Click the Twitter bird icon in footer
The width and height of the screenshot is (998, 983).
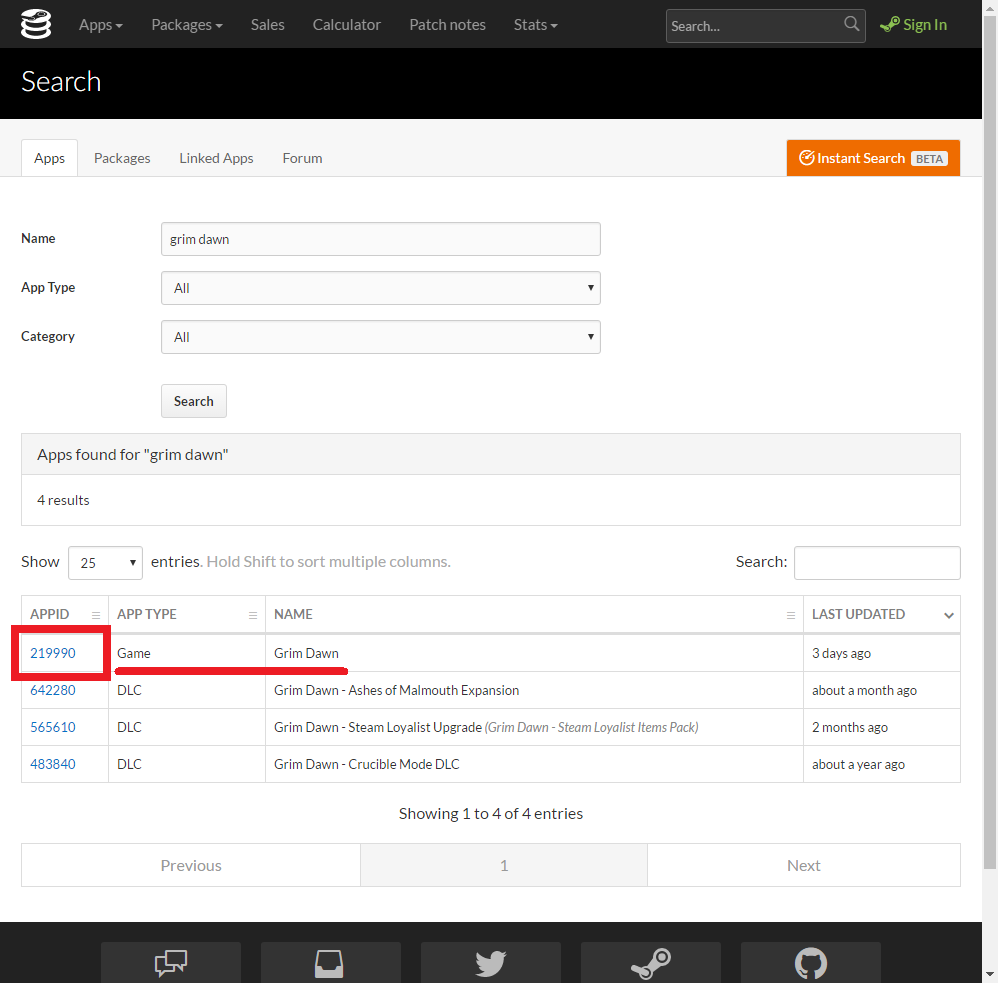490,963
